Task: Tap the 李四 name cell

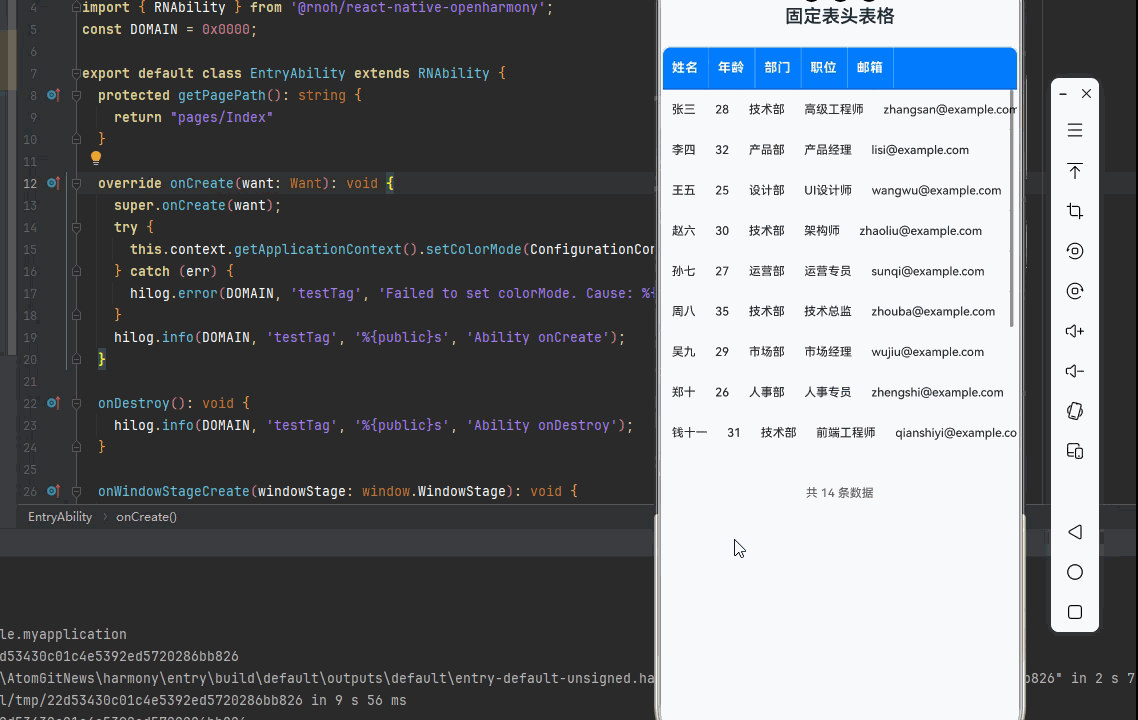Action: pos(684,150)
